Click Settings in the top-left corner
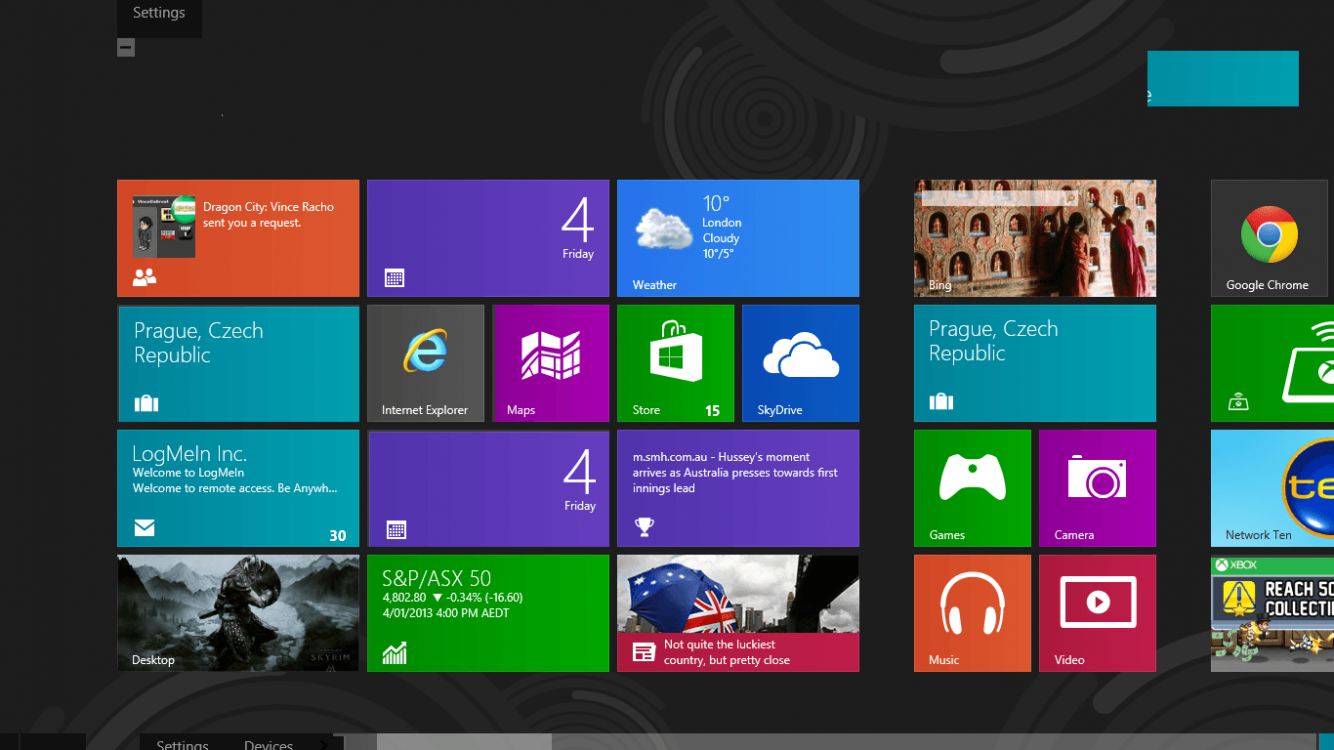1334x750 pixels. [x=158, y=12]
